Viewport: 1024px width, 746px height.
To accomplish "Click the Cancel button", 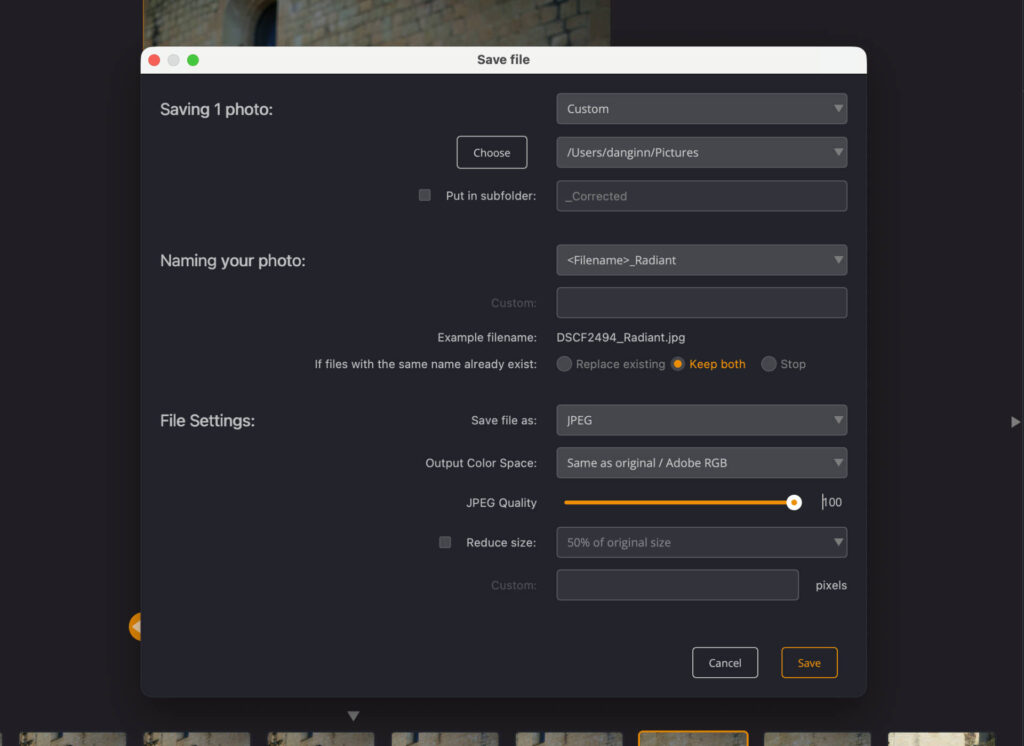I will 725,662.
